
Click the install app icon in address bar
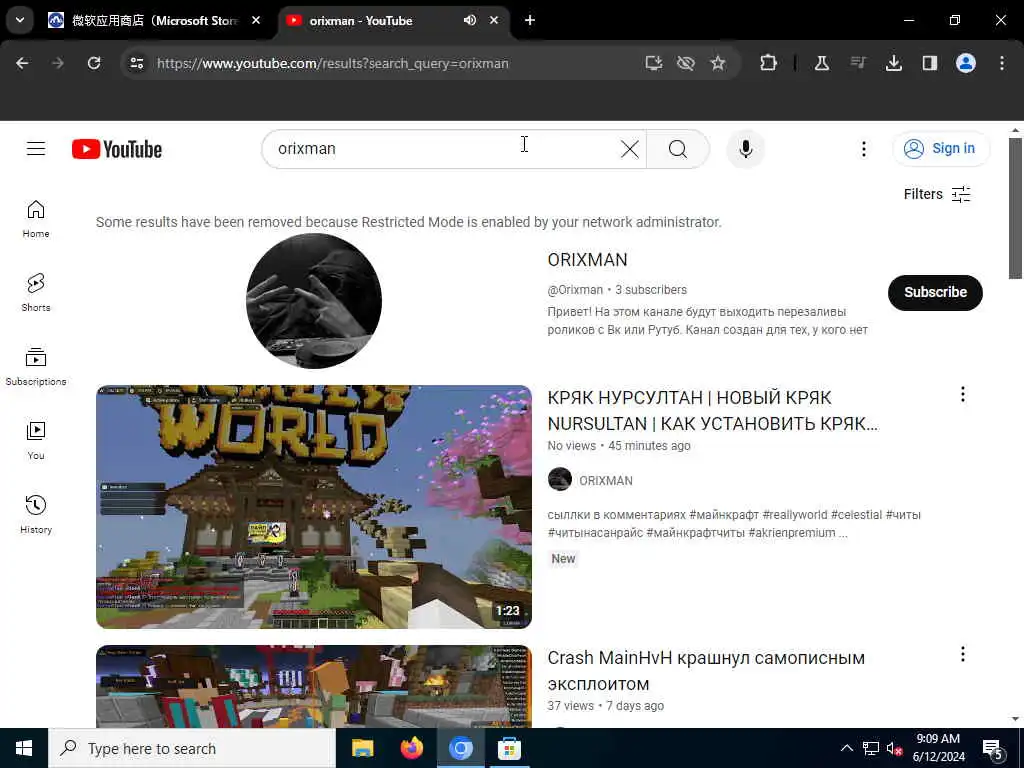[654, 63]
